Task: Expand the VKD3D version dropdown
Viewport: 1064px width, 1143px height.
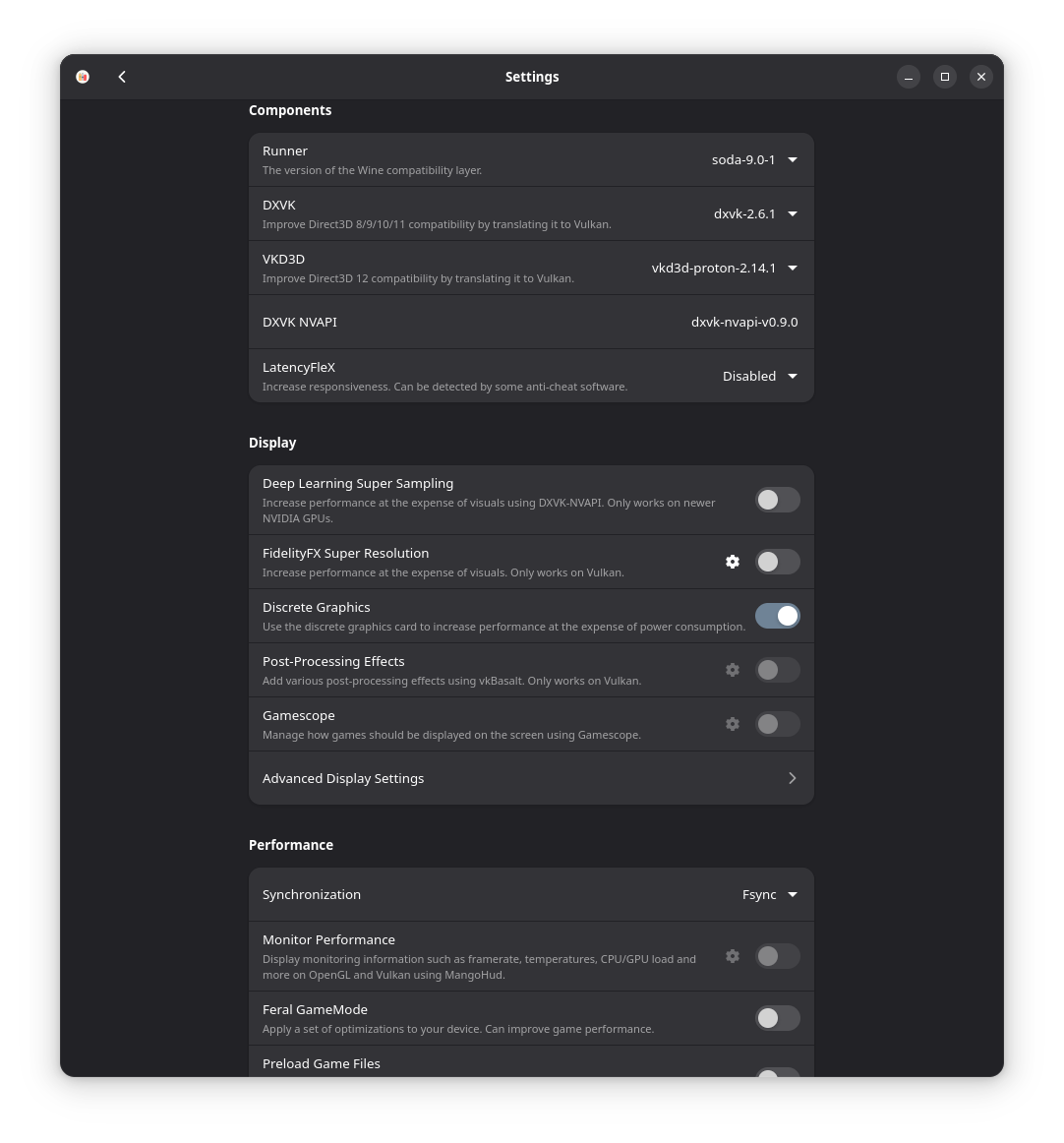Action: (x=725, y=268)
